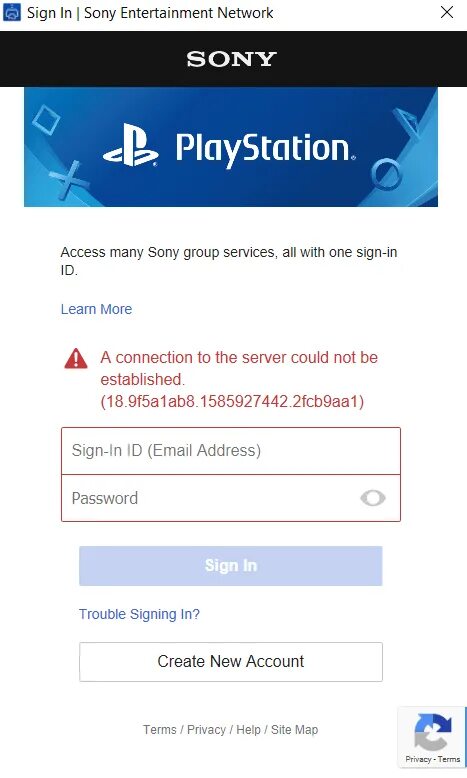This screenshot has width=467, height=778.
Task: Focus the Sign-In ID email address field
Action: [231, 451]
